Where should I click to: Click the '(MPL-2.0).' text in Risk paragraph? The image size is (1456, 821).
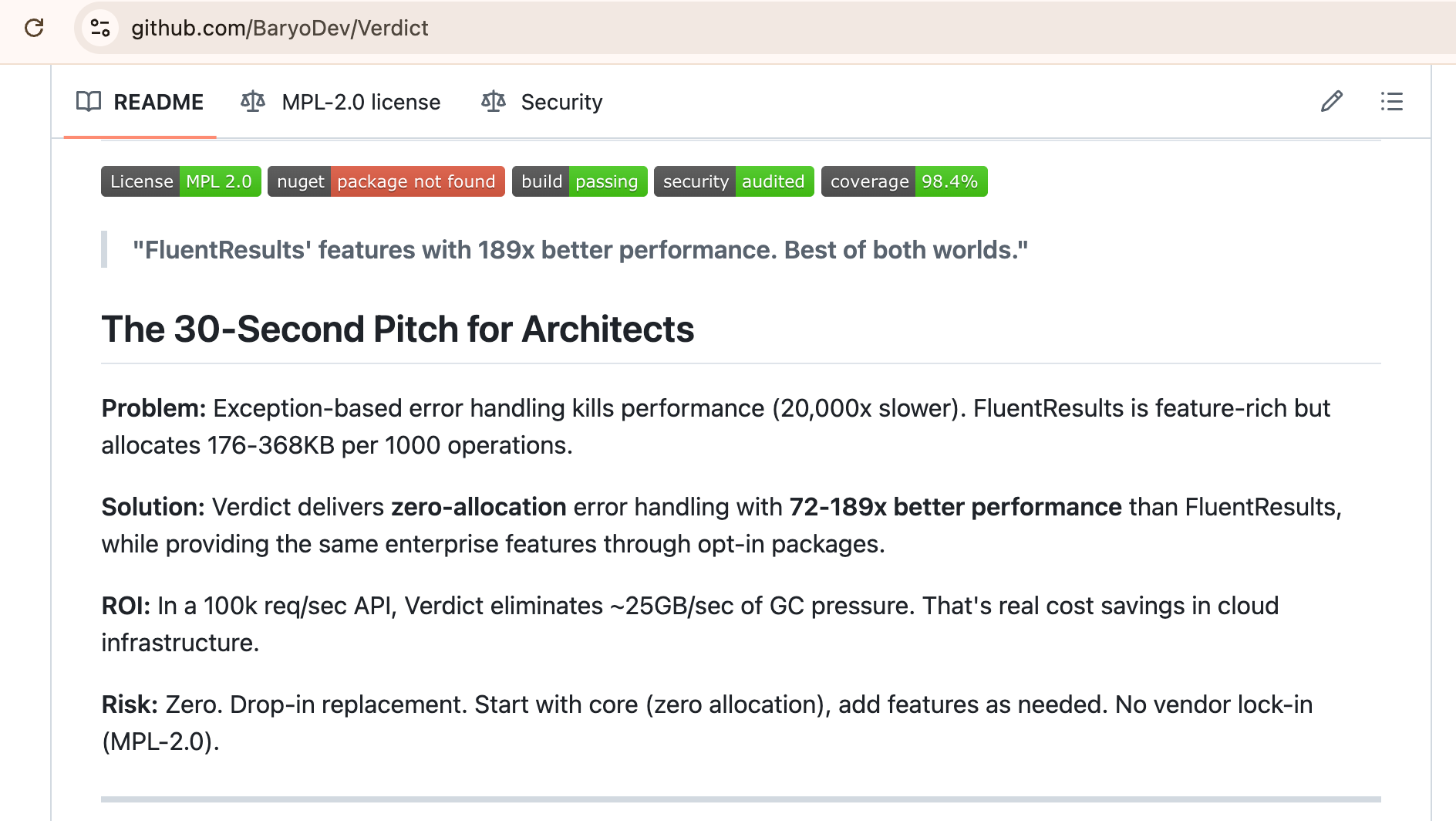(x=160, y=742)
